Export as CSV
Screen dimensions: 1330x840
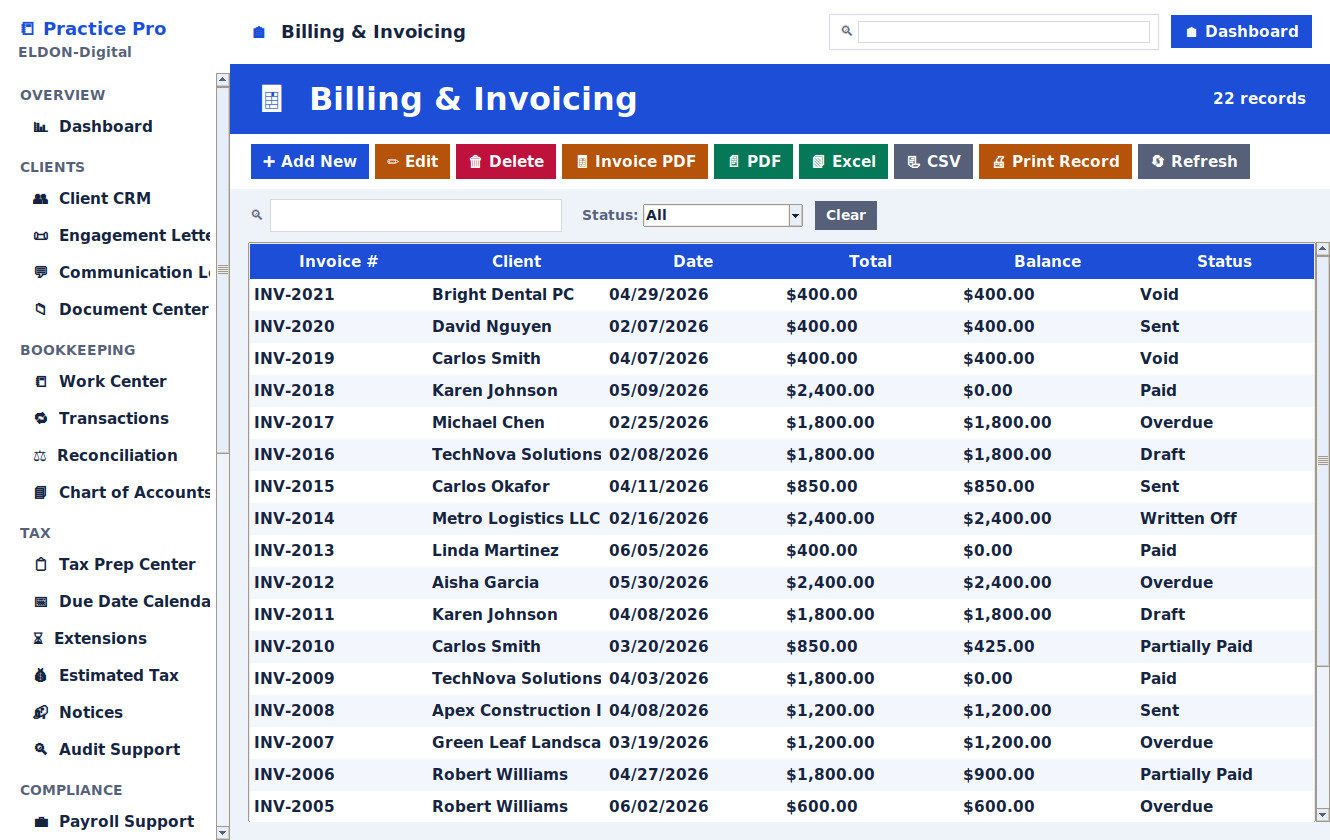tap(933, 162)
